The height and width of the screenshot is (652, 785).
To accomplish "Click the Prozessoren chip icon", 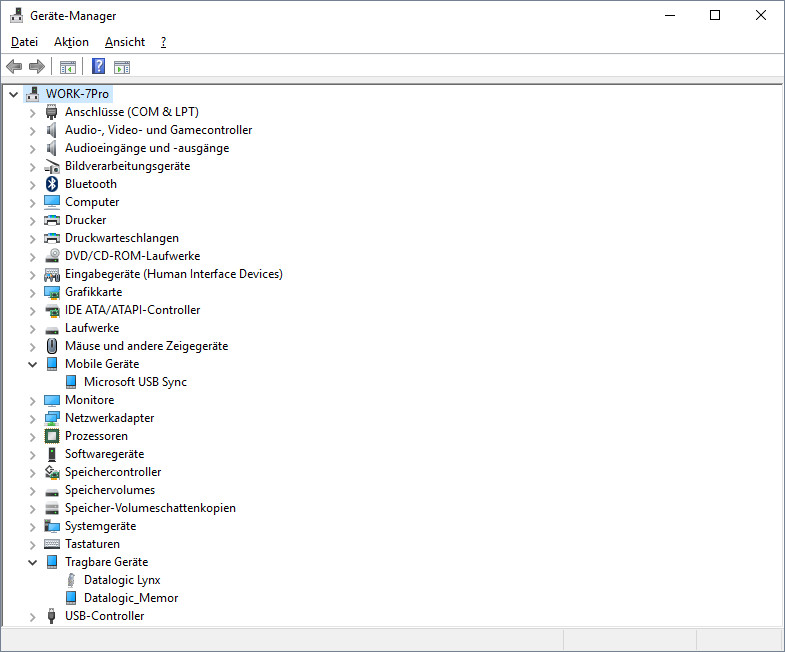I will tap(52, 436).
